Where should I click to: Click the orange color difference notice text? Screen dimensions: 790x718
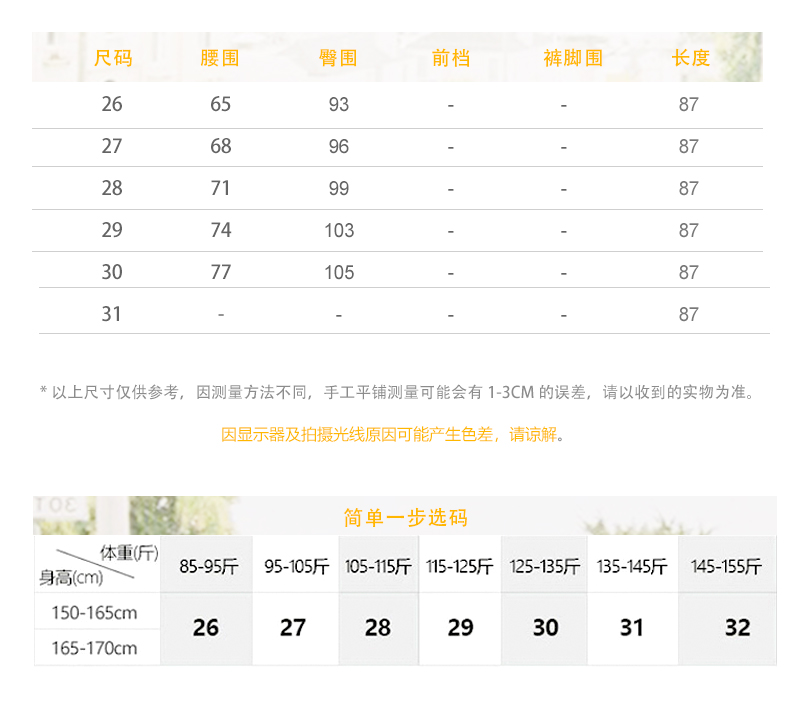[394, 436]
